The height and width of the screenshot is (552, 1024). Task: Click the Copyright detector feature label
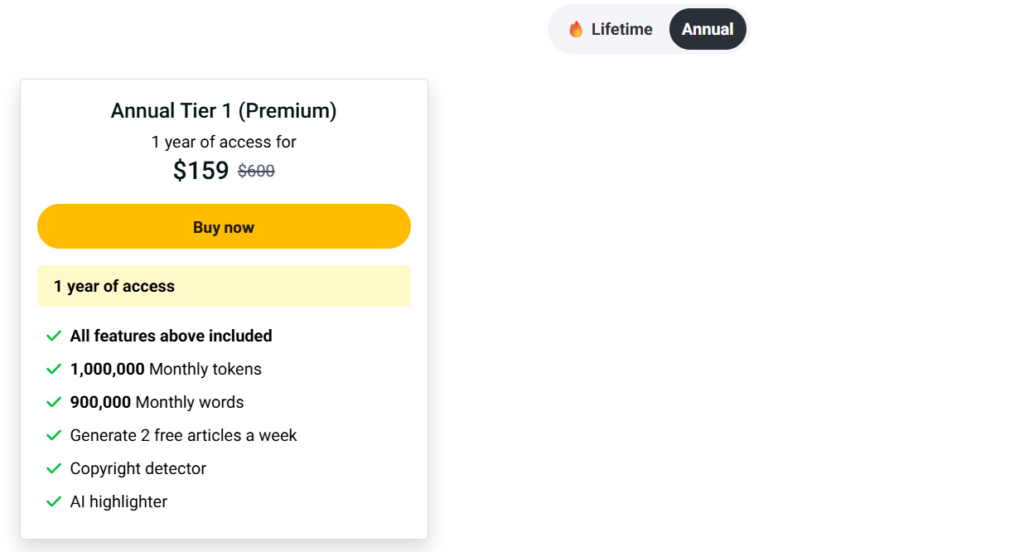138,468
